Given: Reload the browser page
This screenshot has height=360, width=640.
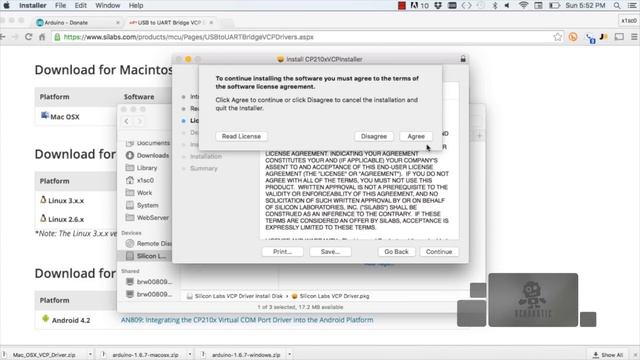Looking at the screenshot, I should click(28, 37).
